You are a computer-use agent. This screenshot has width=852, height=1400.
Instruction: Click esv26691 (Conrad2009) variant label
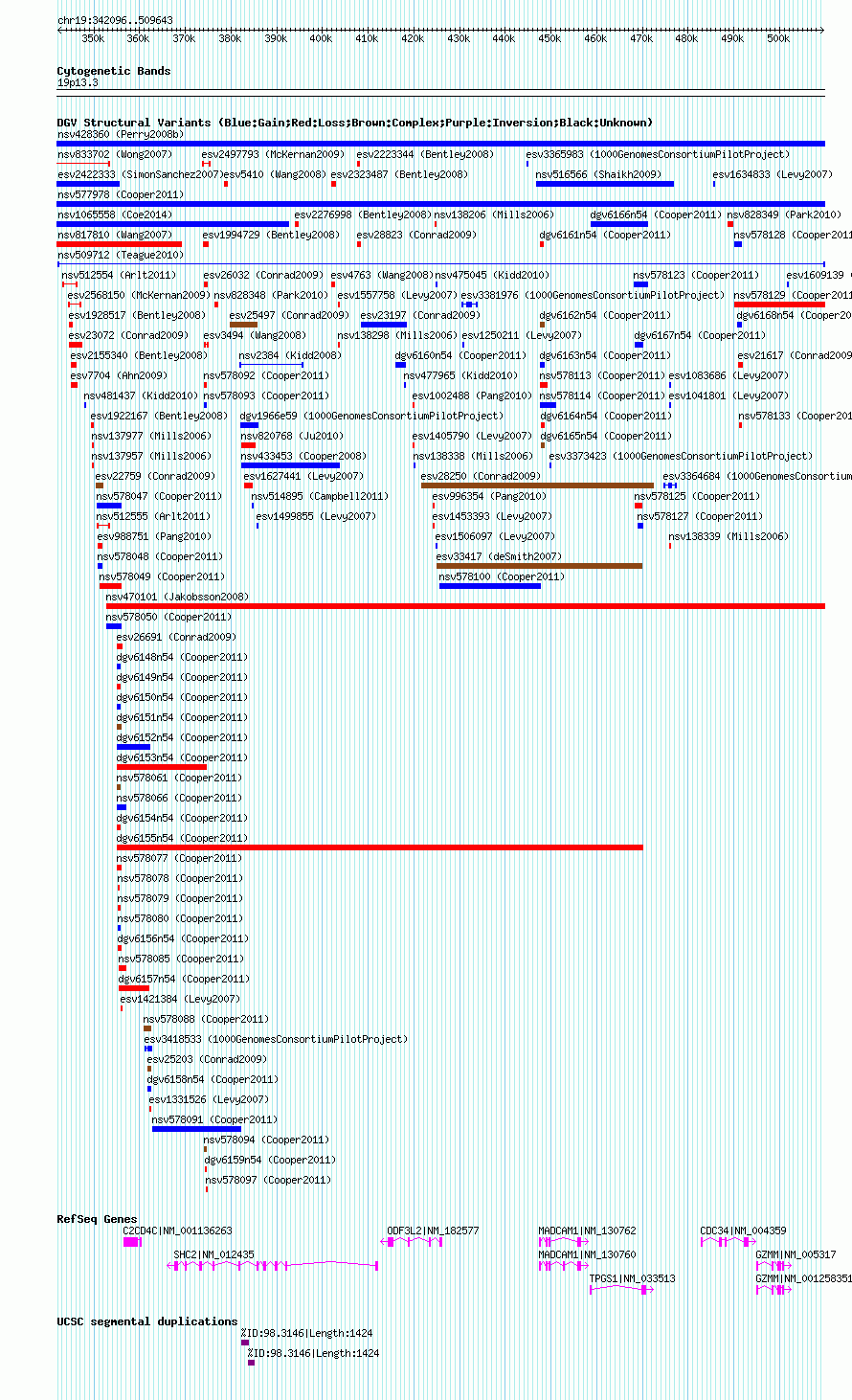tap(176, 637)
